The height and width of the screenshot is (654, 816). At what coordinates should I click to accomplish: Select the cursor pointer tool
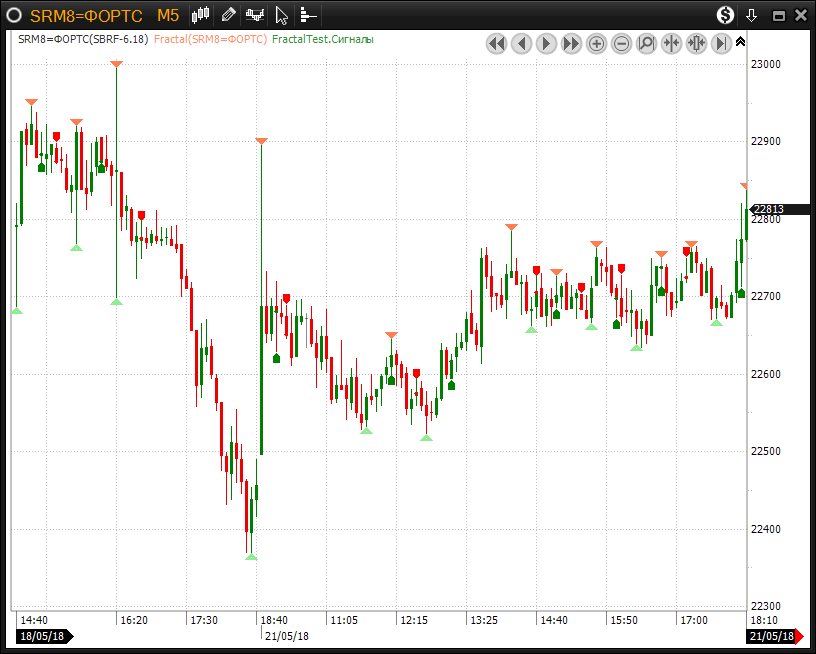pyautogui.click(x=282, y=15)
